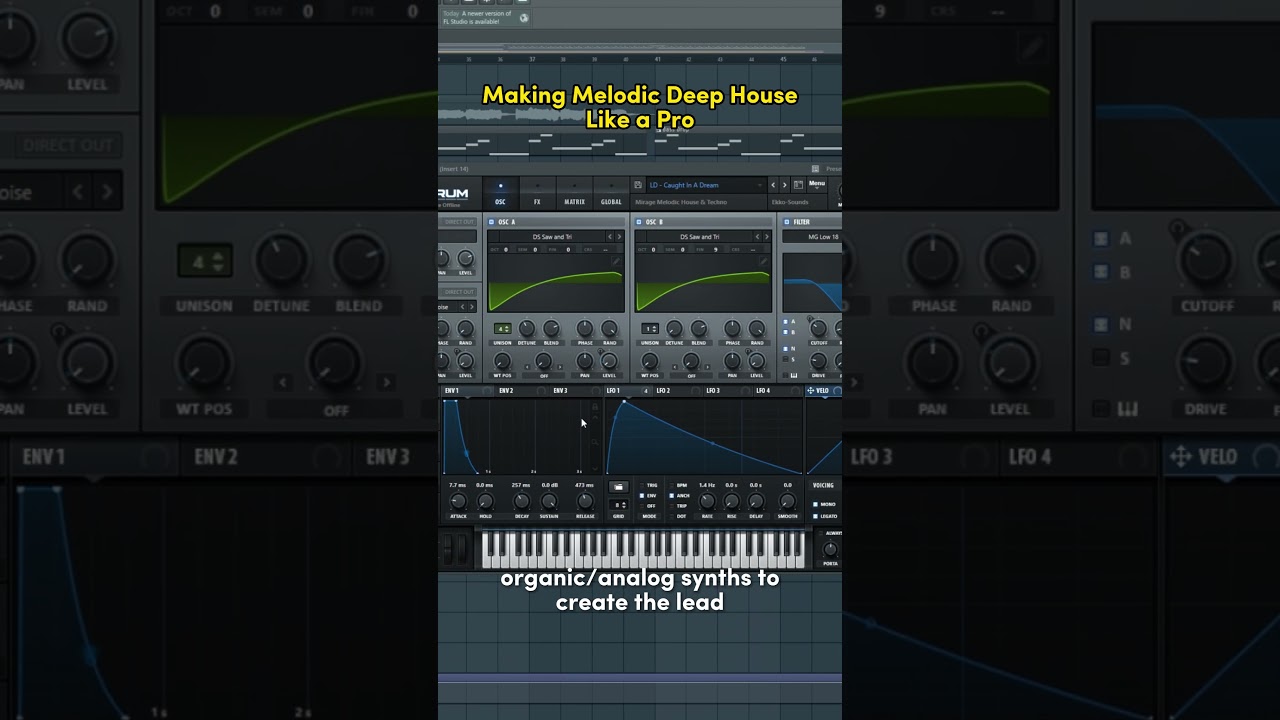This screenshot has height=720, width=1280.
Task: Toggle the OSC B enable switch
Action: coord(638,222)
